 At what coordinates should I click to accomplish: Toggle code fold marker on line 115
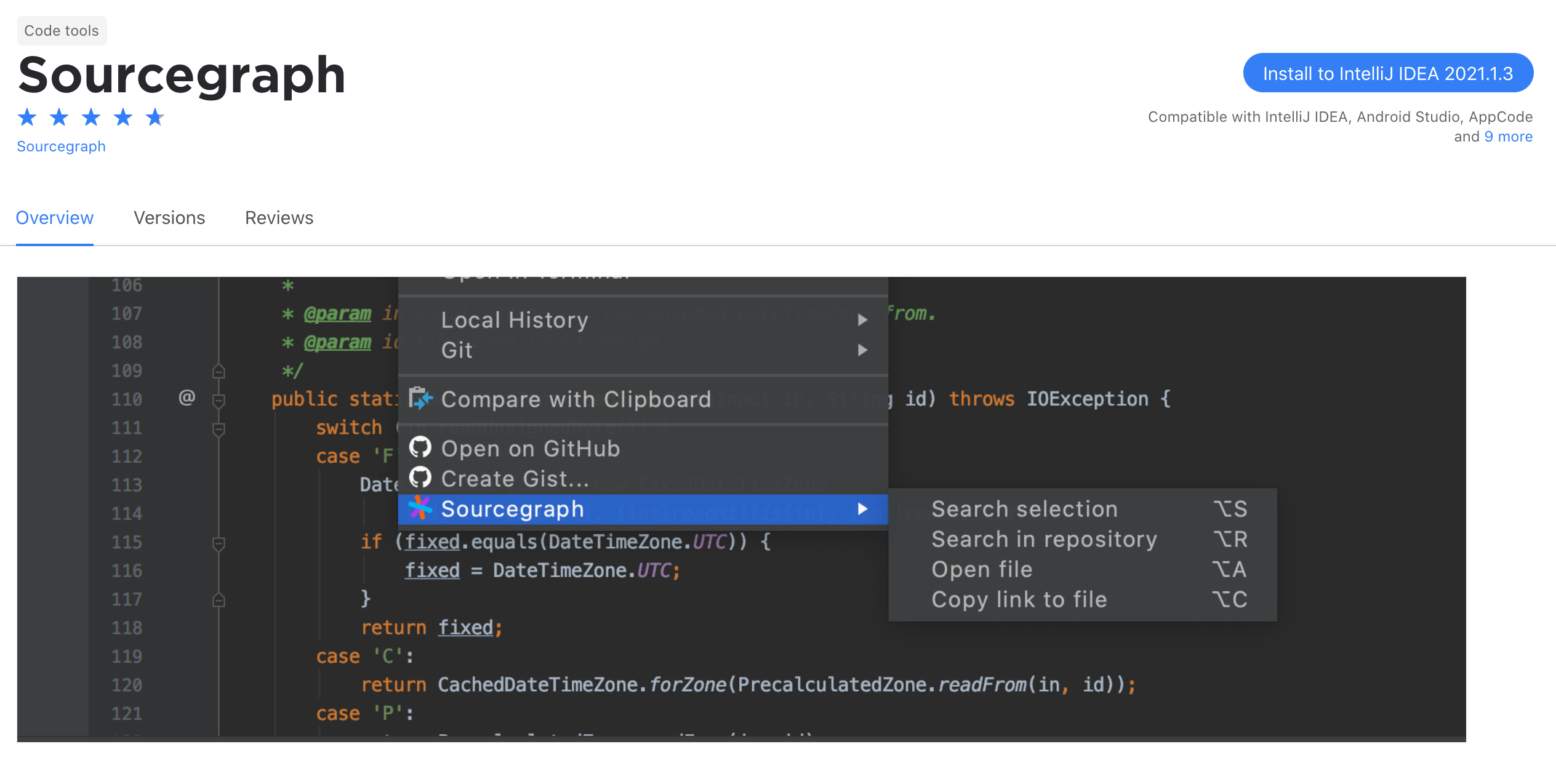[x=219, y=543]
